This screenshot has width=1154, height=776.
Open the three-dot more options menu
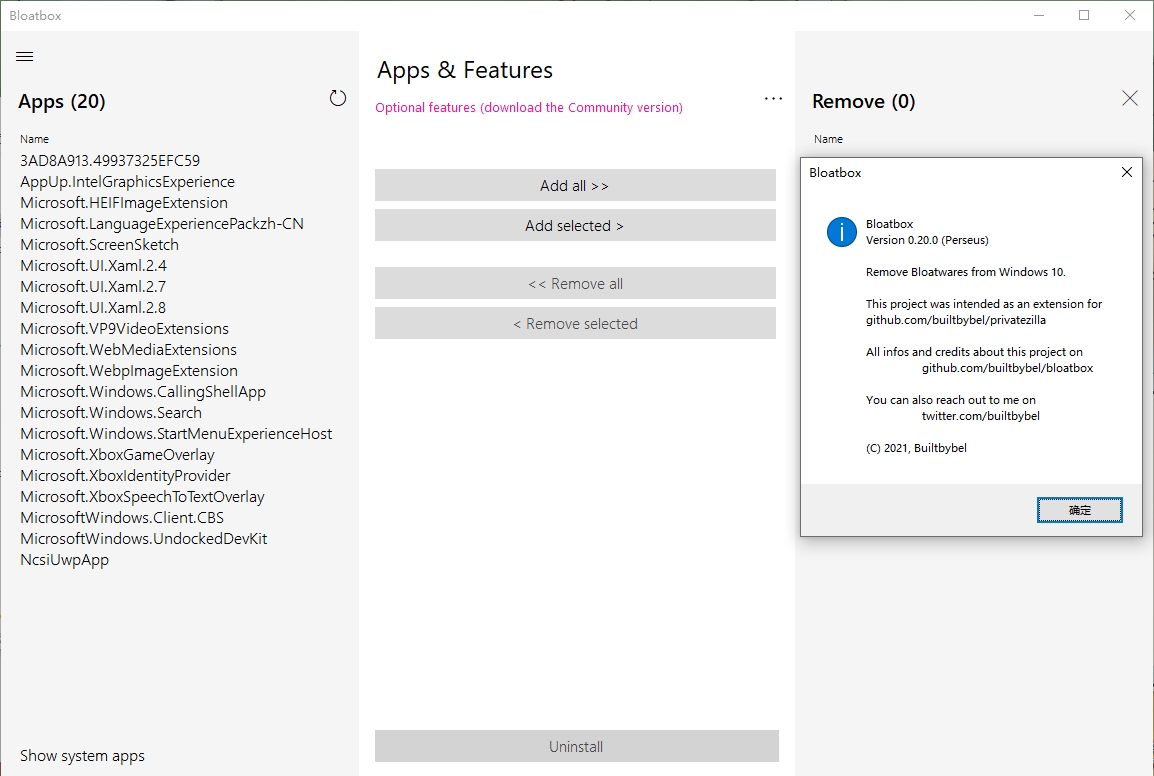coord(773,99)
